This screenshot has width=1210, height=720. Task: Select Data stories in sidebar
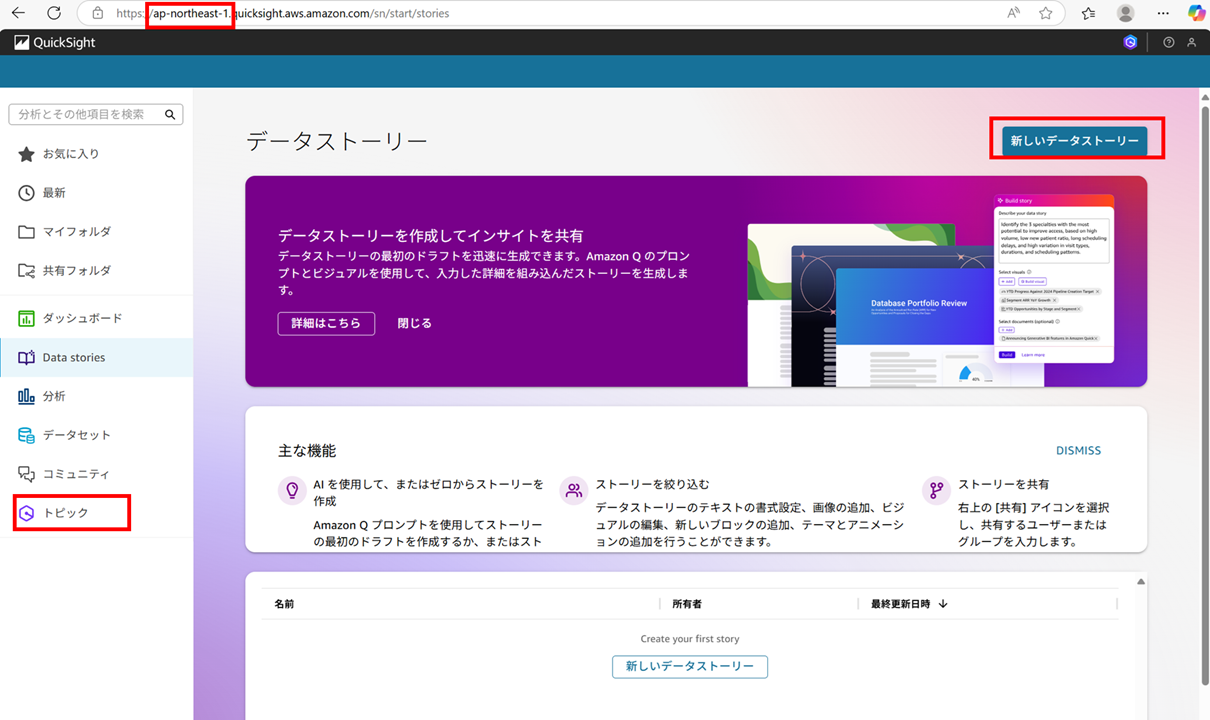click(96, 357)
